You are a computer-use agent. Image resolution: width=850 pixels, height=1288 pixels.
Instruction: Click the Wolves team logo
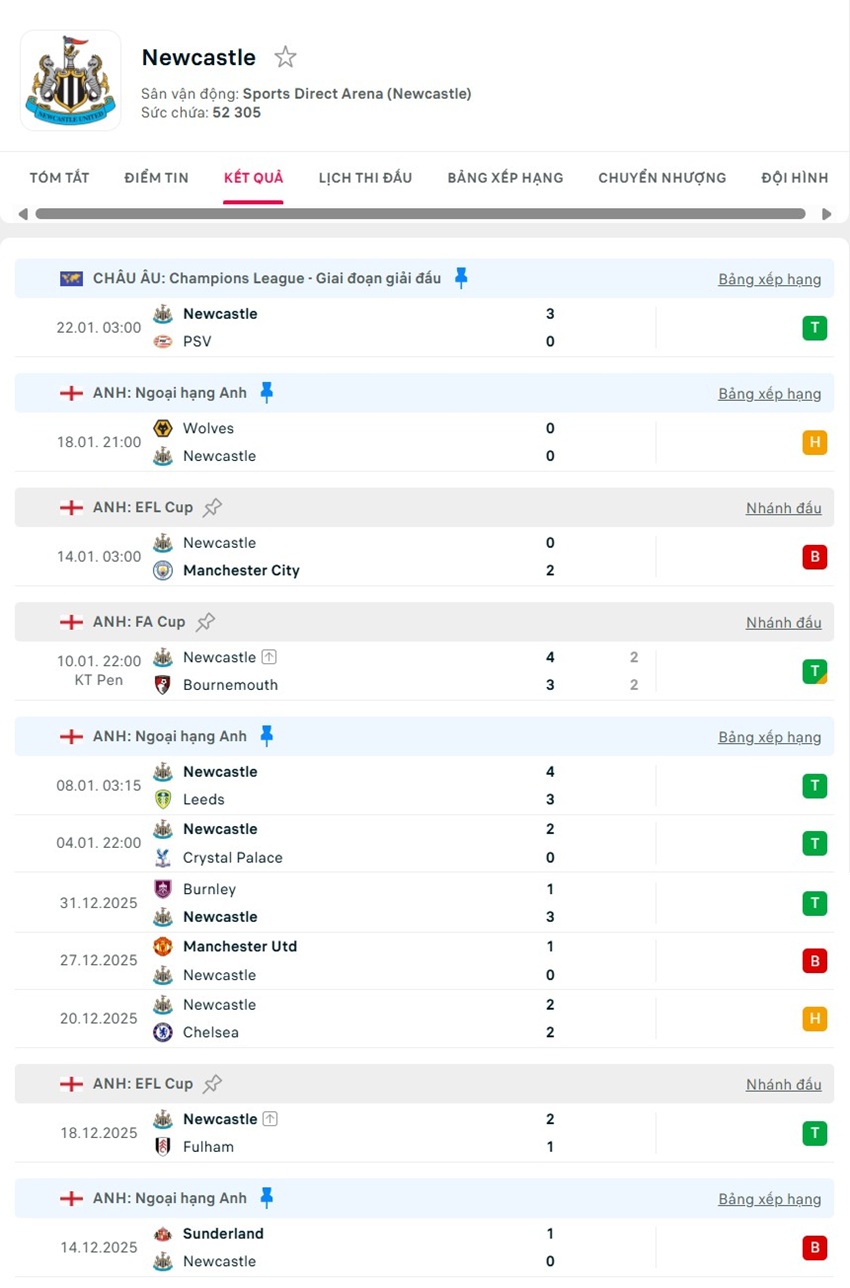pyautogui.click(x=163, y=428)
